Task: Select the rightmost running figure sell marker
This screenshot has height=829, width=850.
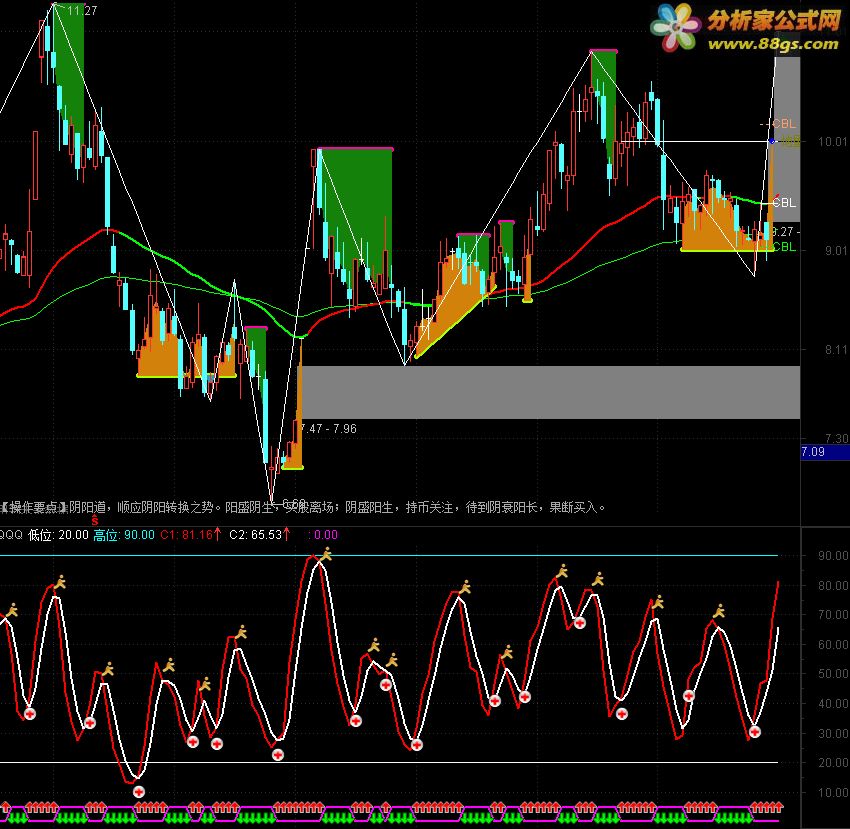Action: tap(719, 612)
